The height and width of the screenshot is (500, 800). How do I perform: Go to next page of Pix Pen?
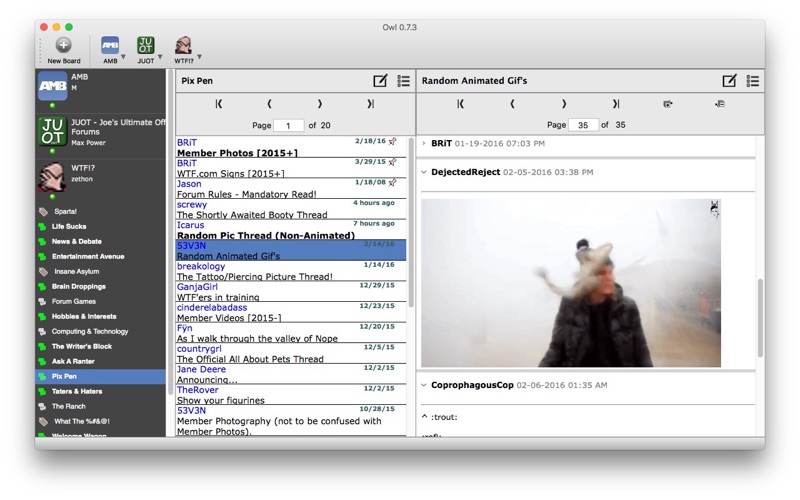pyautogui.click(x=320, y=104)
